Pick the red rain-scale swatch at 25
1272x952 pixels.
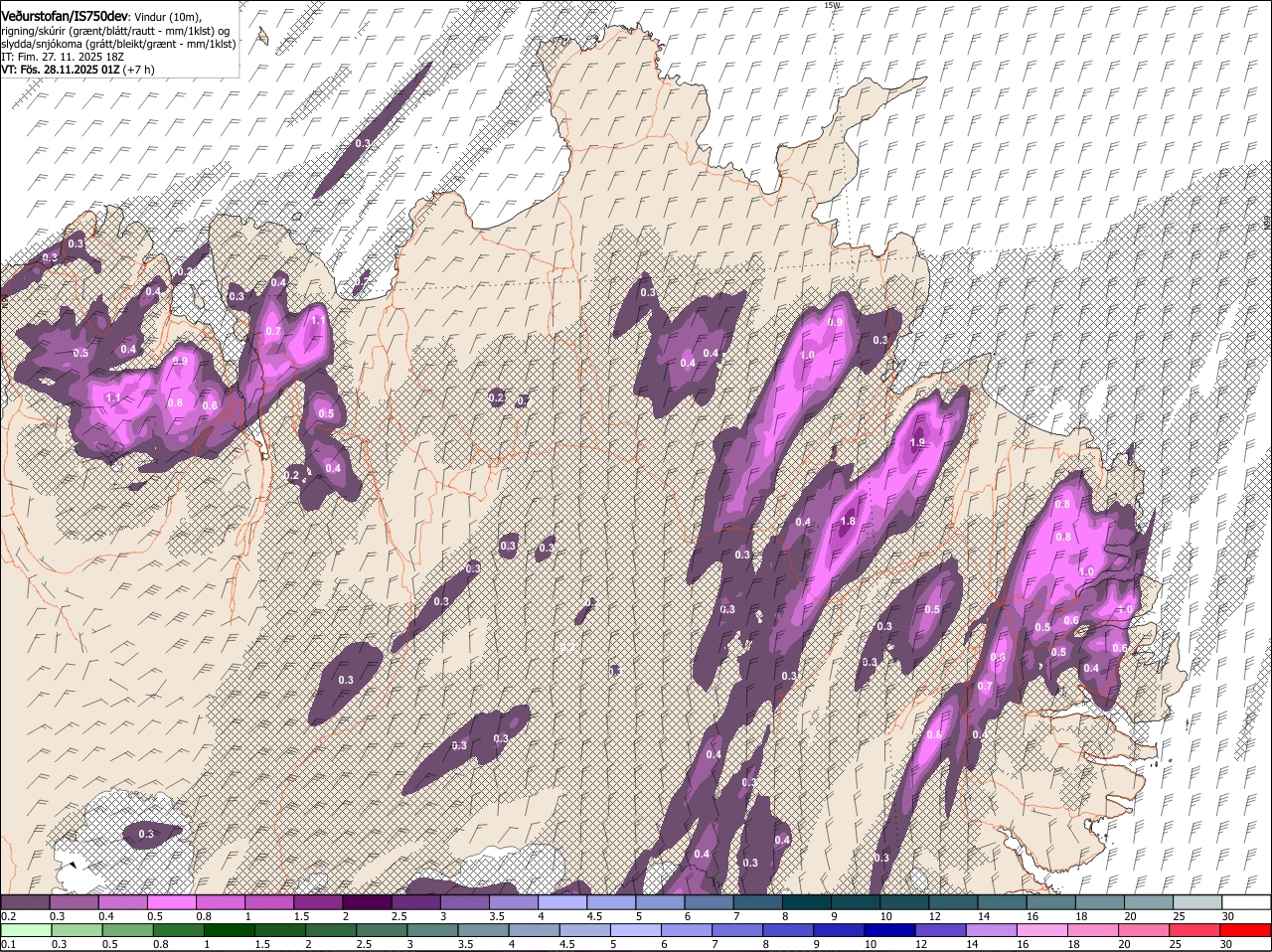(x=1196, y=930)
